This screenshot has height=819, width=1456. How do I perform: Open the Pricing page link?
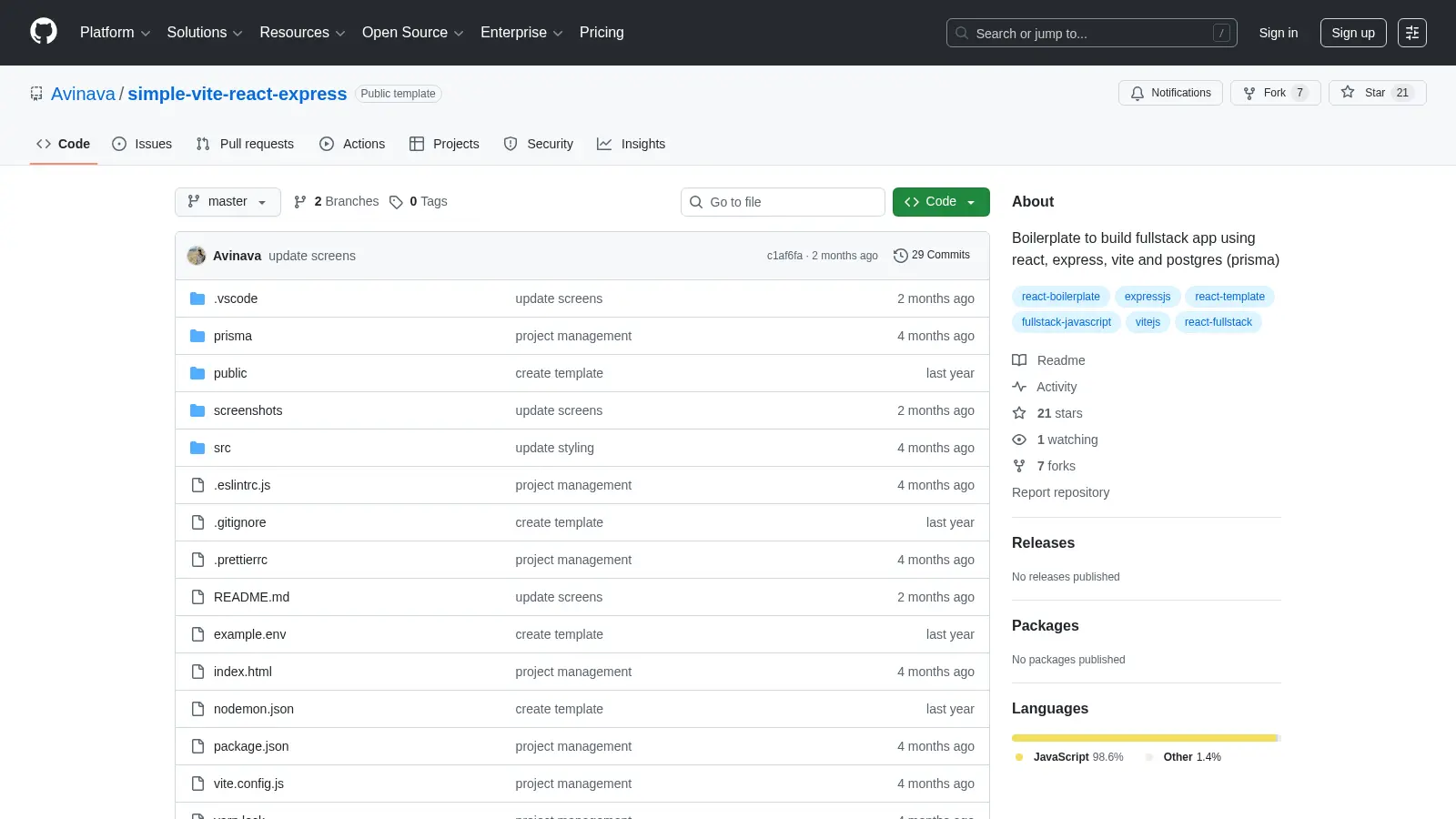coord(602,33)
